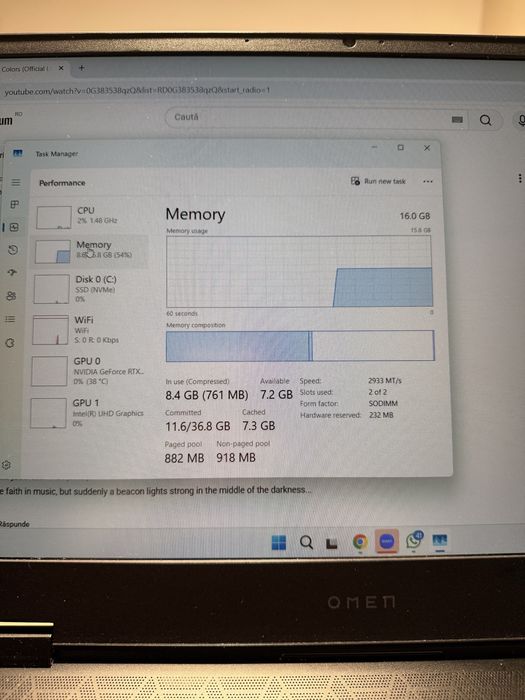Click Run new task button
The image size is (525, 700).
tap(378, 181)
